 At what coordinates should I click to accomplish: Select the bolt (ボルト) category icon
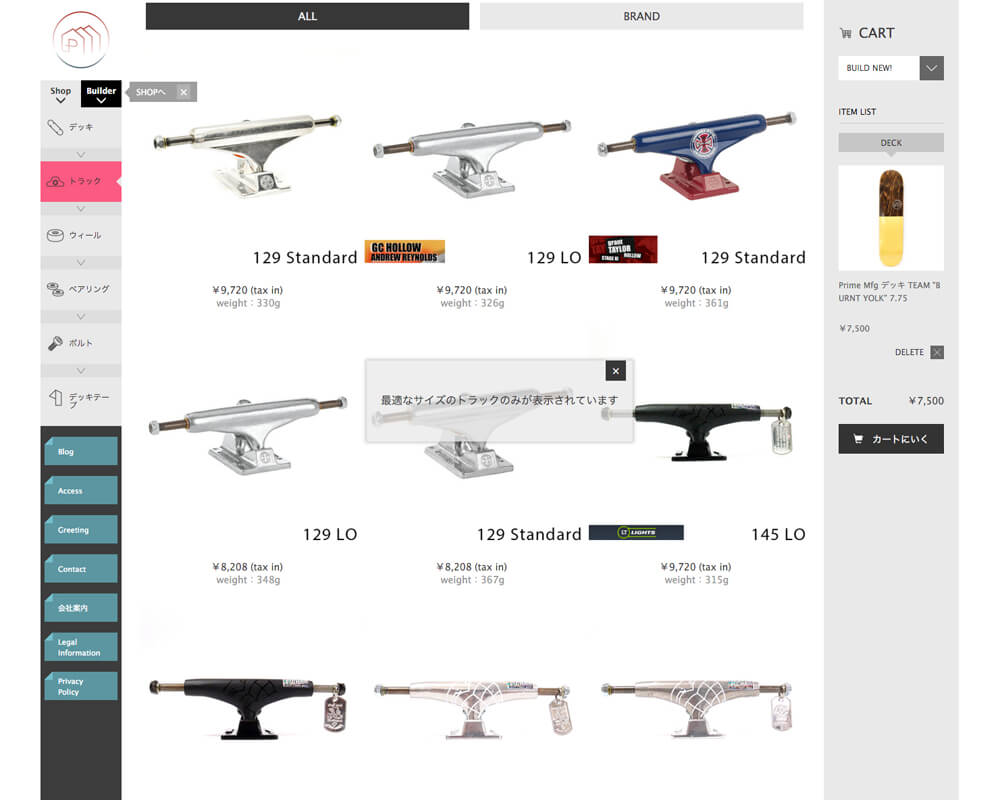(55, 343)
